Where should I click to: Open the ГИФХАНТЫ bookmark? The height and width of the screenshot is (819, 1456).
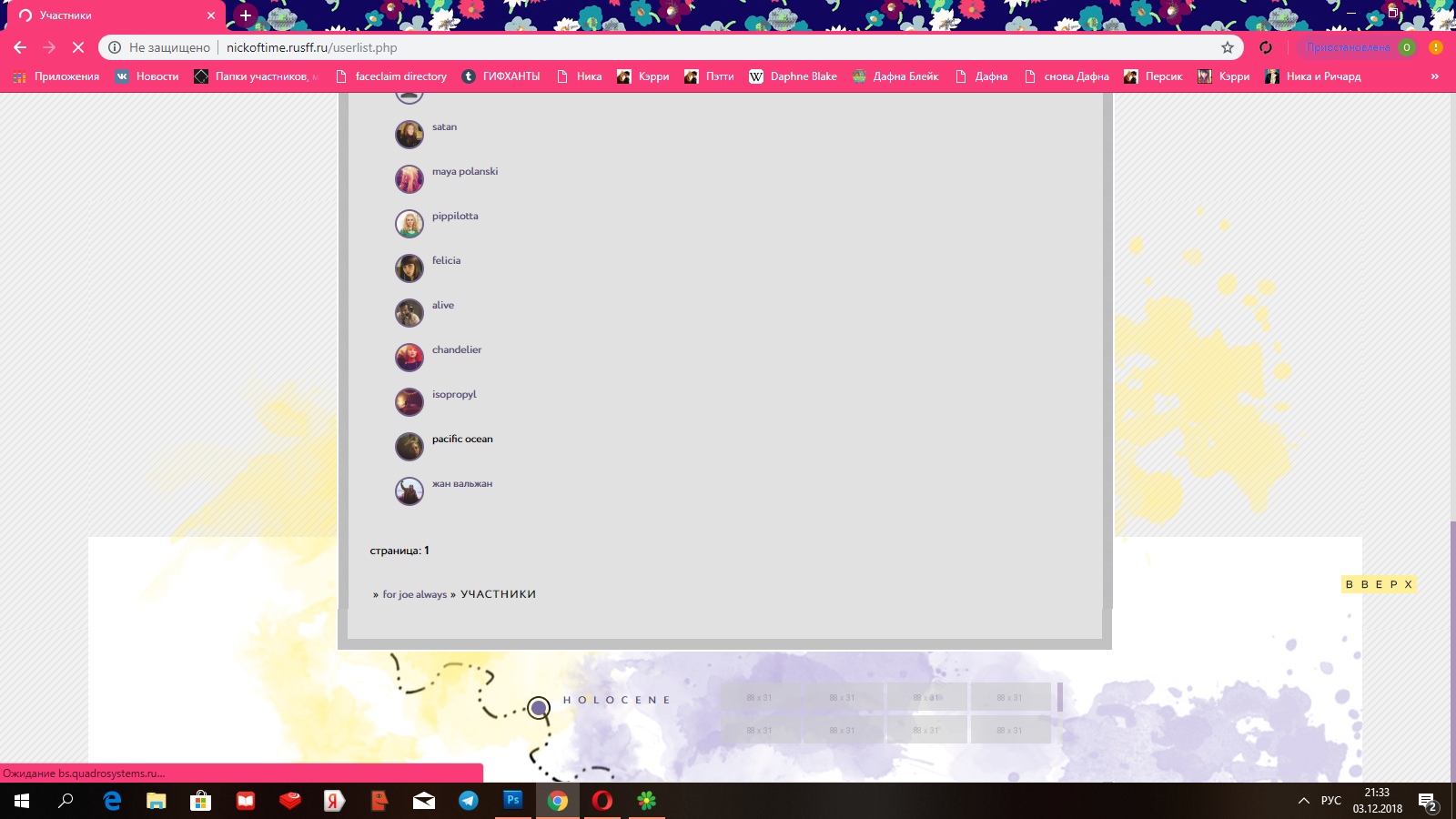pyautogui.click(x=501, y=76)
